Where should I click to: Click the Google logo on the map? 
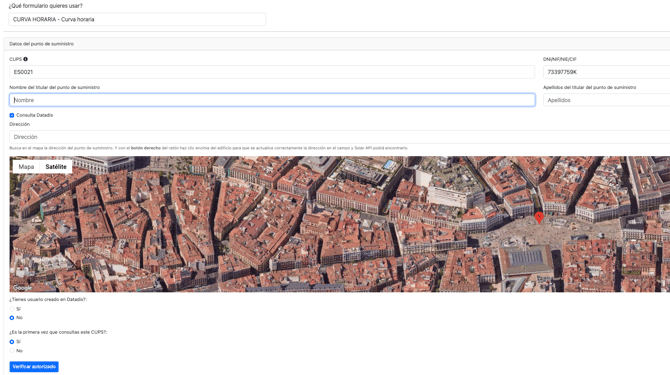click(x=22, y=288)
